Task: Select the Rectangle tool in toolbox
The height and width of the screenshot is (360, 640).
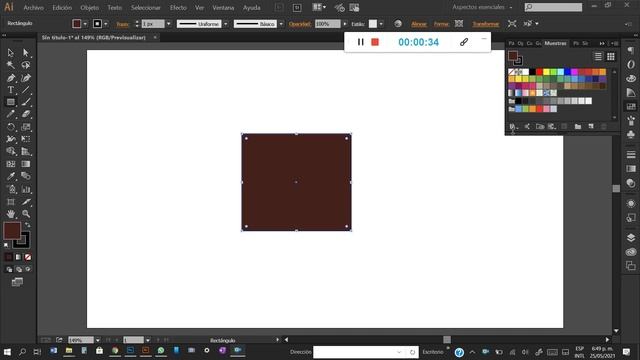Action: coord(11,102)
